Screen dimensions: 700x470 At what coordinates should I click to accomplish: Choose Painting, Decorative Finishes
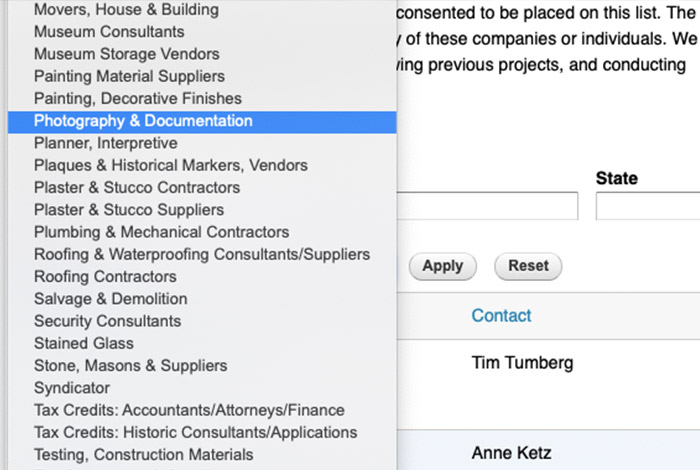pyautogui.click(x=138, y=98)
